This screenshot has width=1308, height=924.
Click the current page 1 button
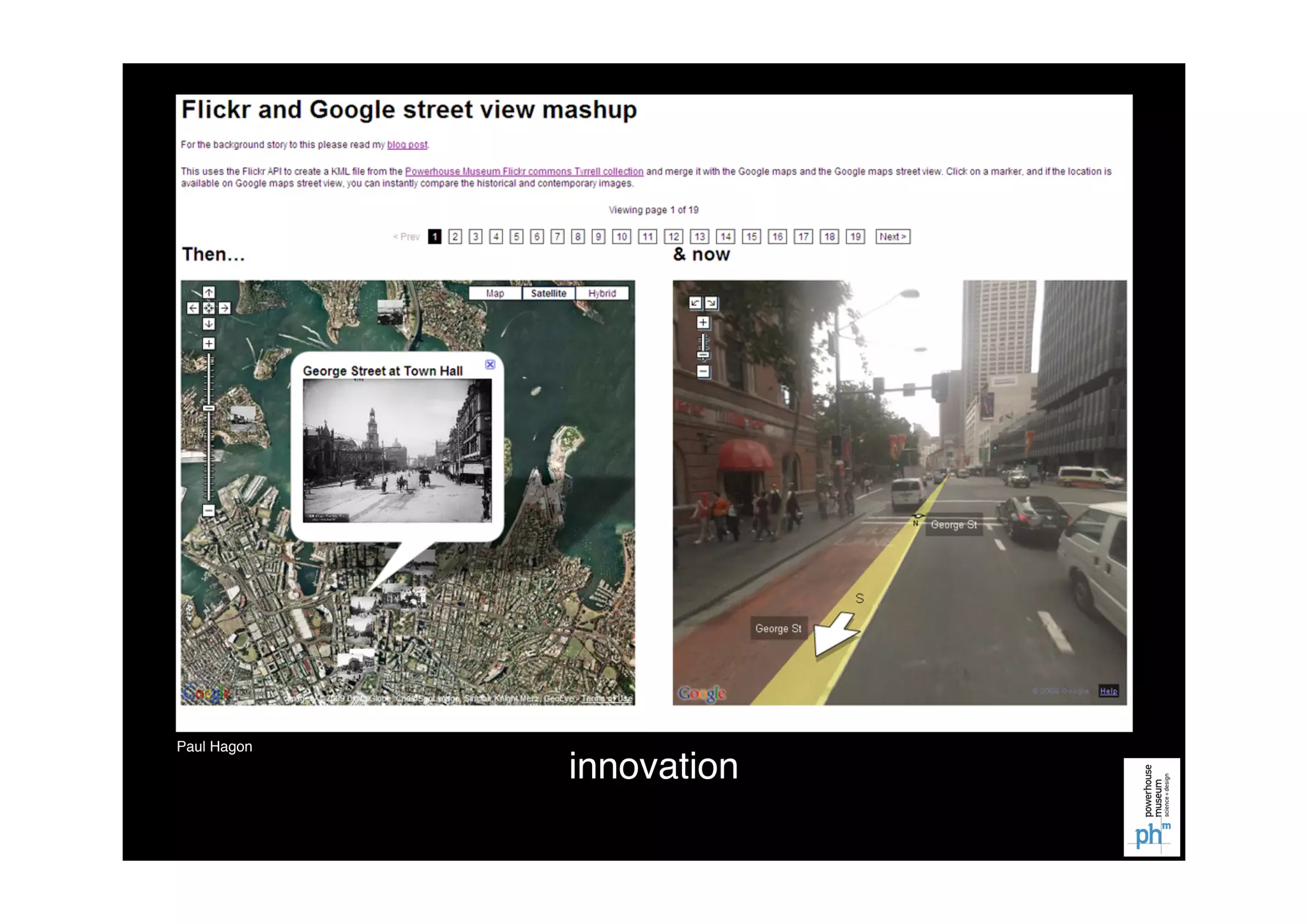pos(434,237)
